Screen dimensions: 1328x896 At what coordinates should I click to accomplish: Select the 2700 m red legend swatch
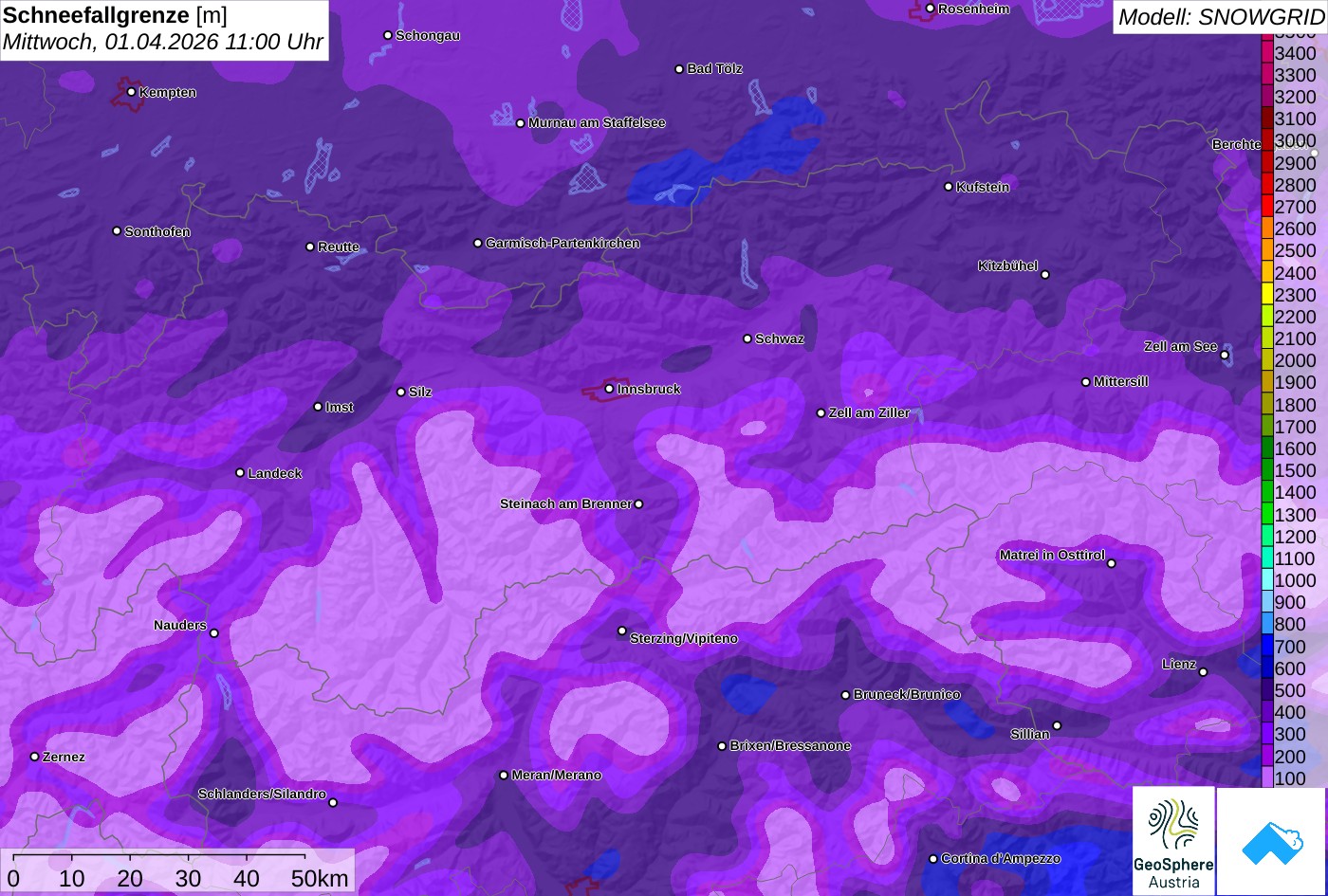click(1266, 207)
